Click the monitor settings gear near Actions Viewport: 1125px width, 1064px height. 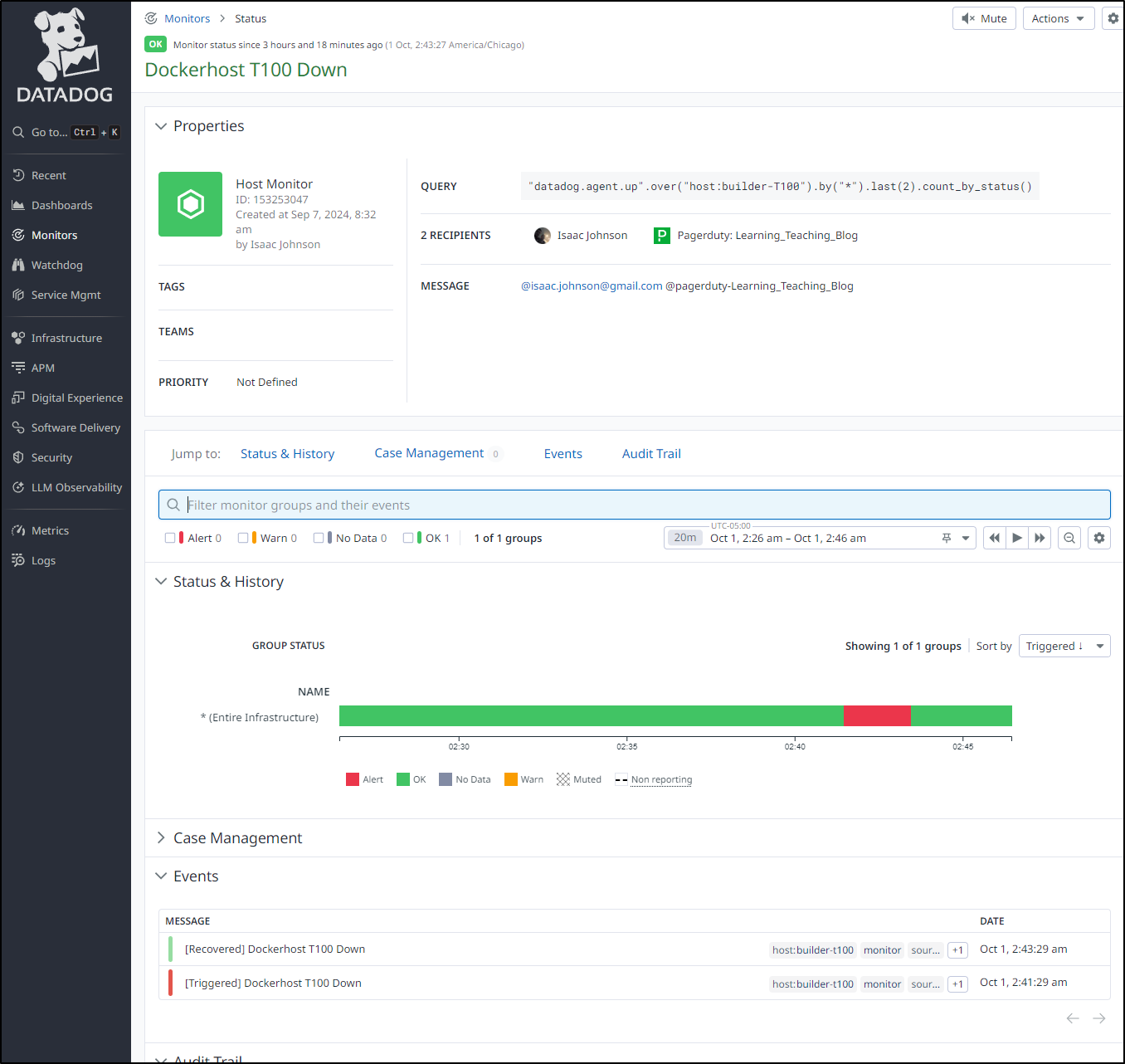1113,18
